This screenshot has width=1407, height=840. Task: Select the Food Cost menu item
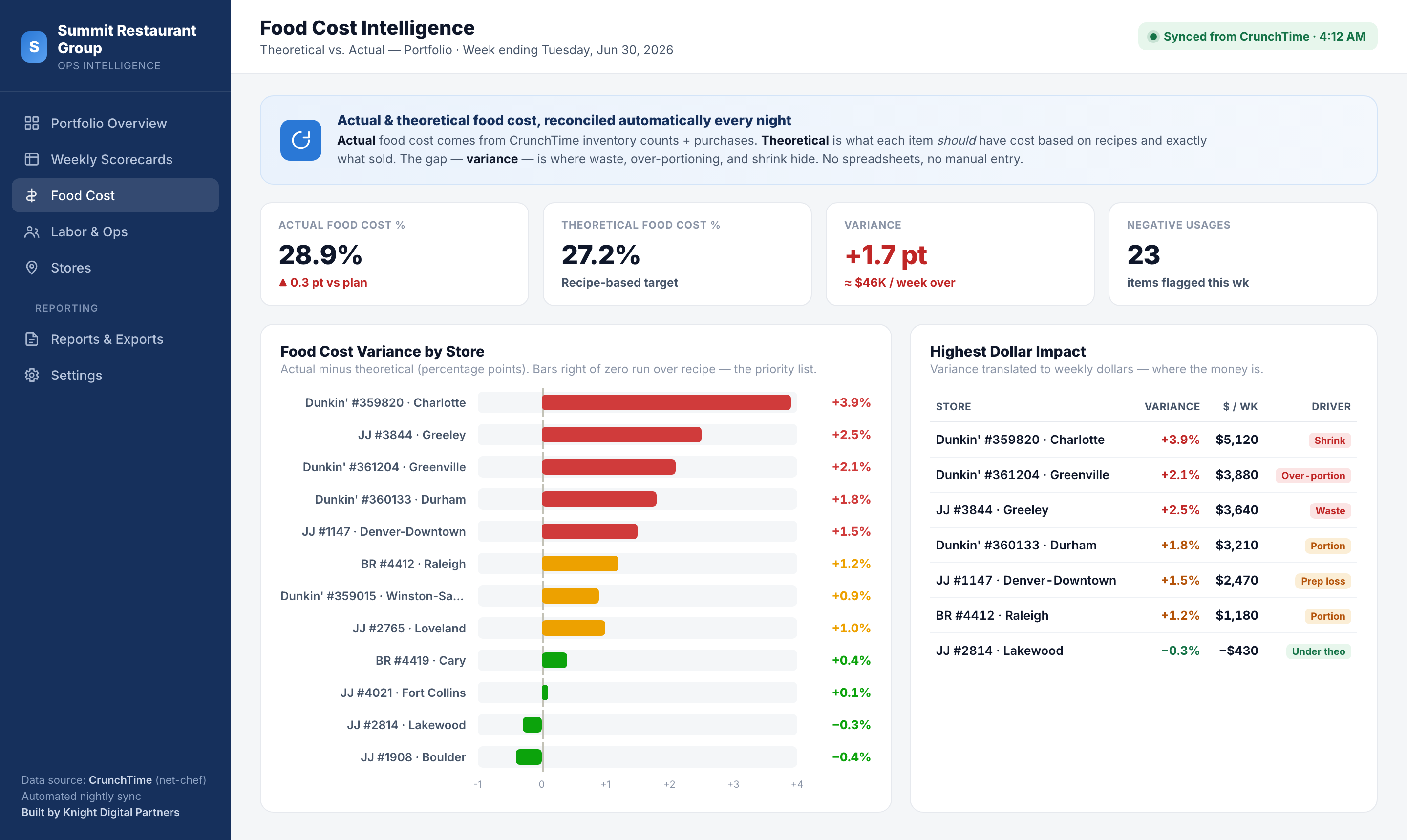115,196
